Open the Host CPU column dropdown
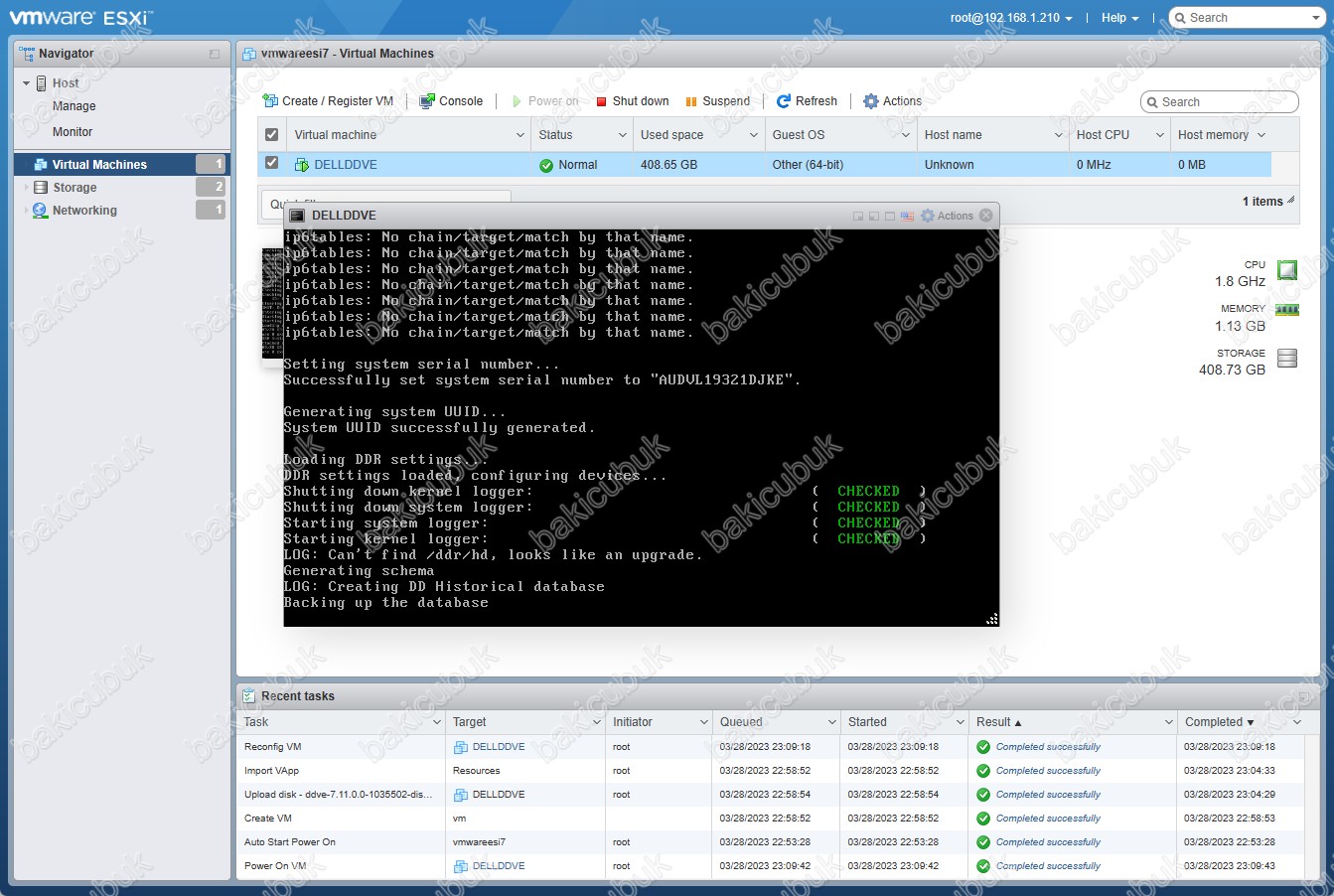The width and height of the screenshot is (1334, 896). click(x=1160, y=135)
